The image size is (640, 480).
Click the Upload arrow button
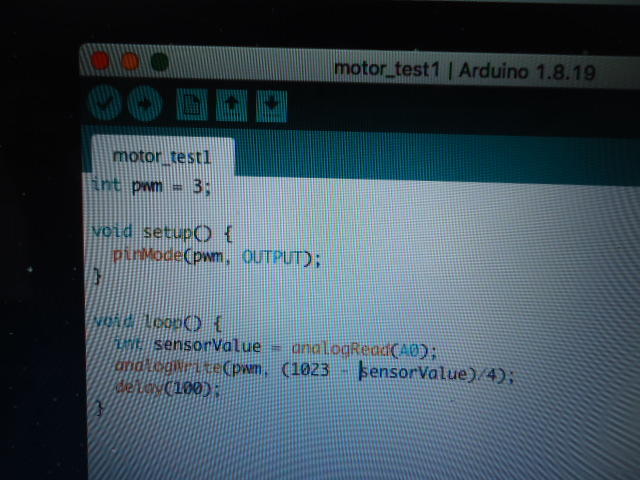pyautogui.click(x=145, y=104)
